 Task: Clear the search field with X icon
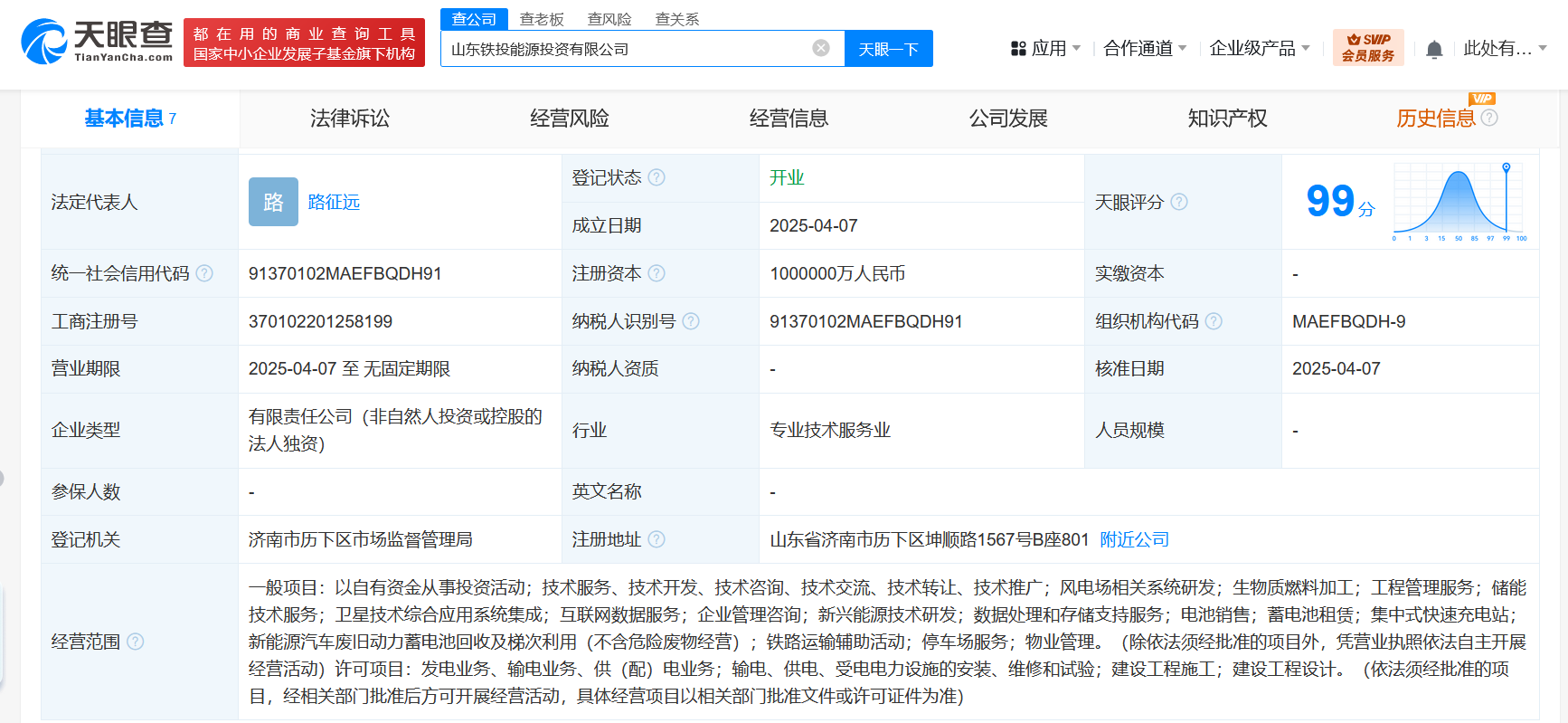pos(821,48)
